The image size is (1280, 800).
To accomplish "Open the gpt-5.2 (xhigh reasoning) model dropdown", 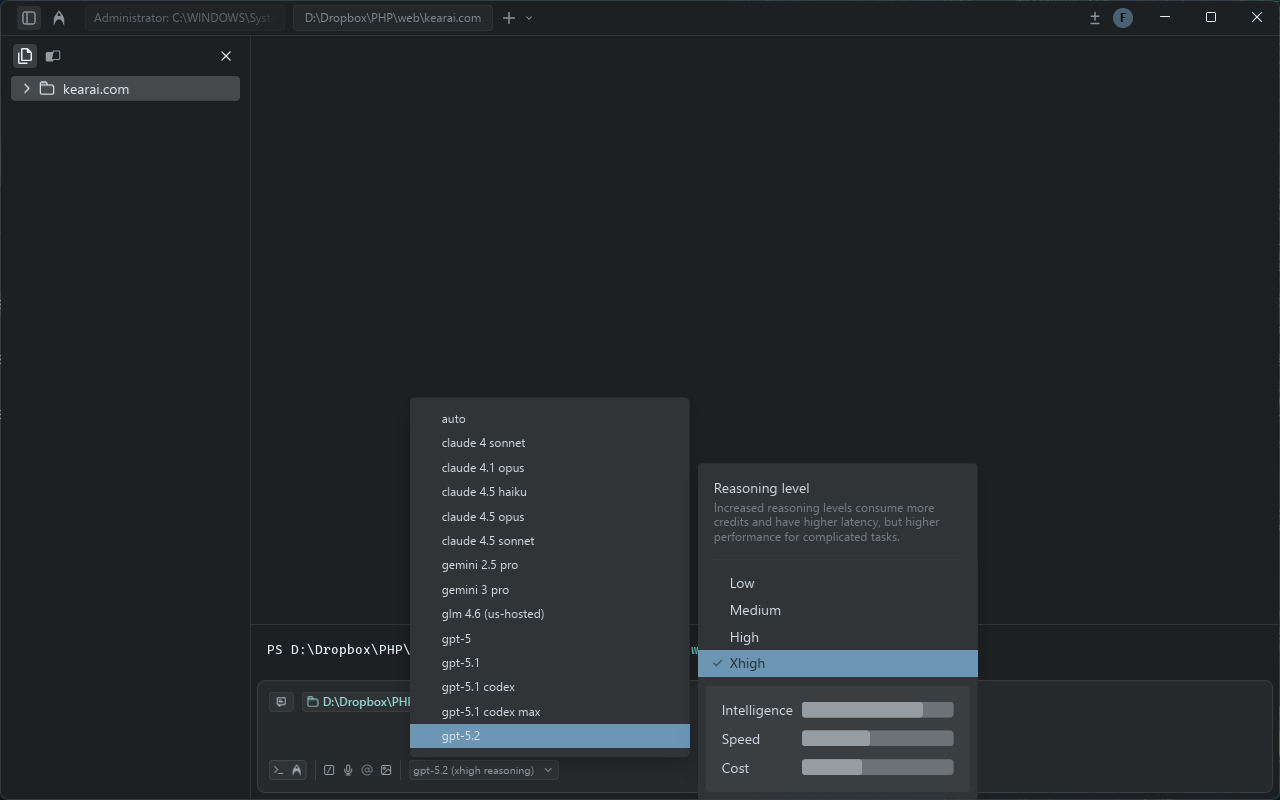I will click(483, 770).
